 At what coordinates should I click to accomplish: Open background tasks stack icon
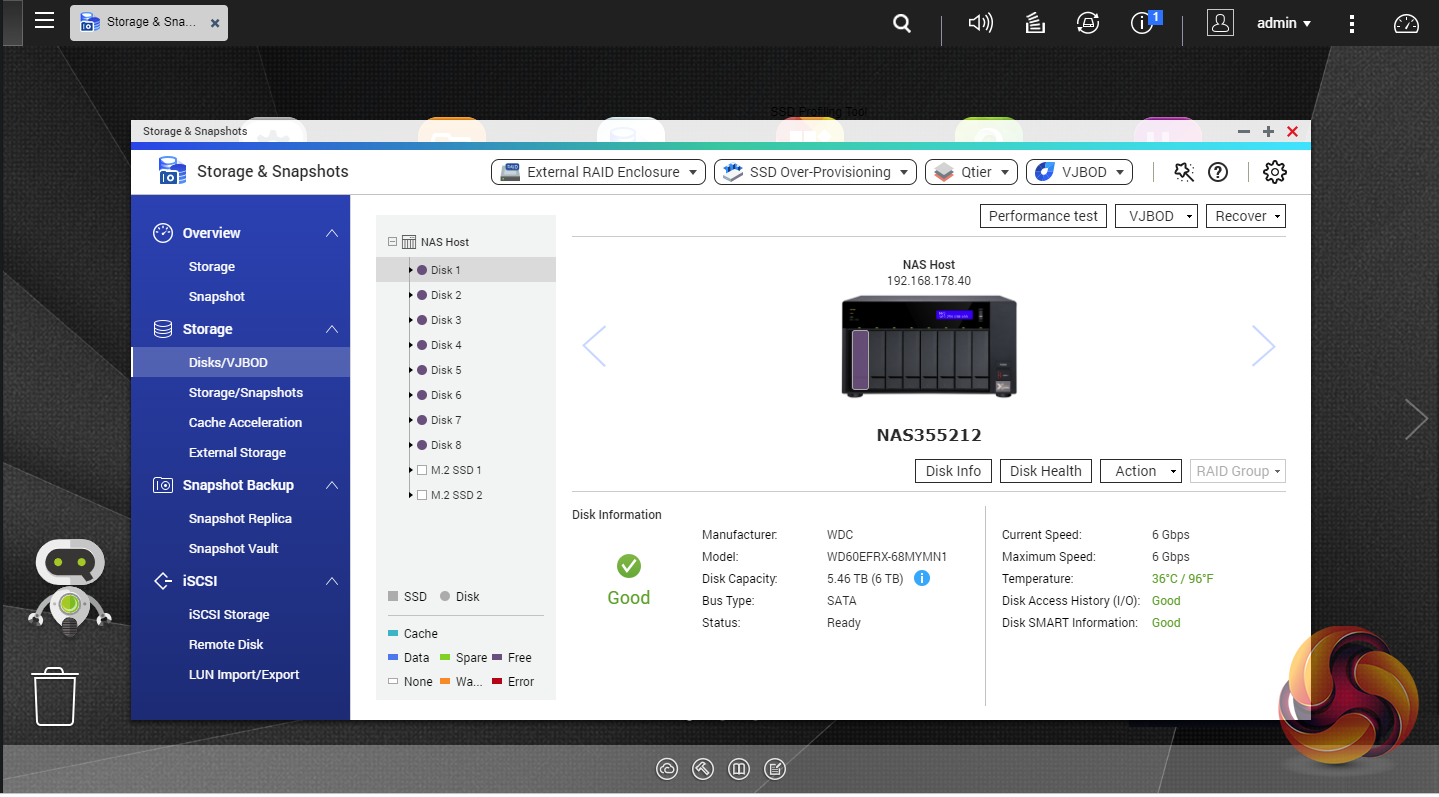coord(1035,23)
